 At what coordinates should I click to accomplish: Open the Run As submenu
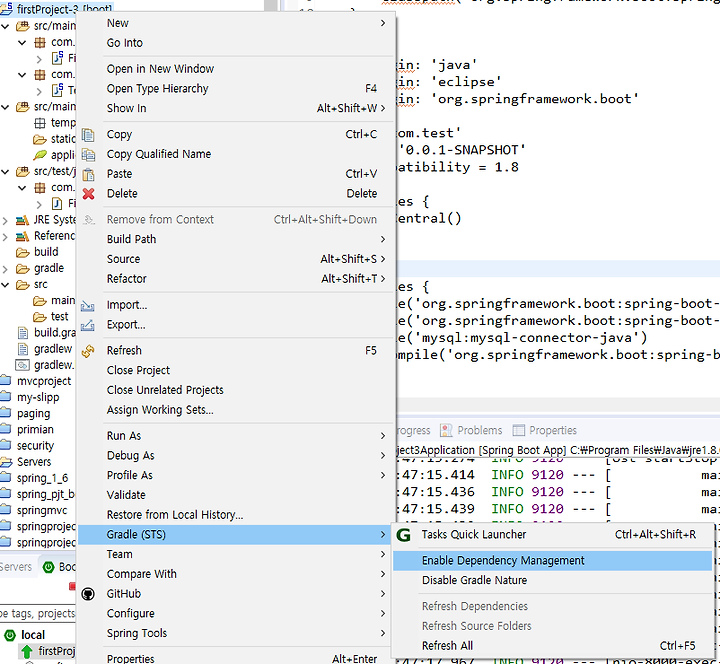pos(236,436)
